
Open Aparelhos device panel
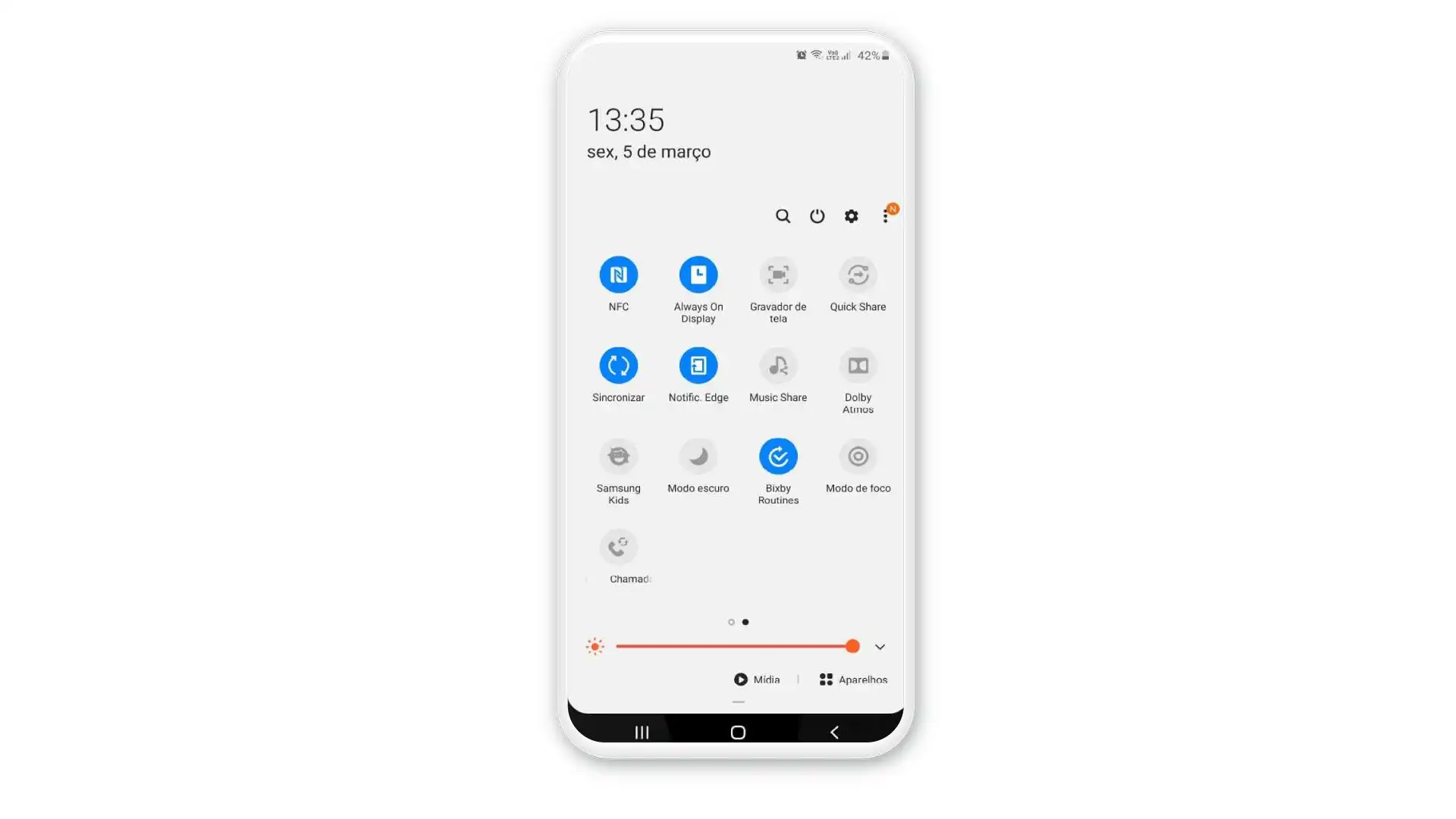tap(853, 679)
